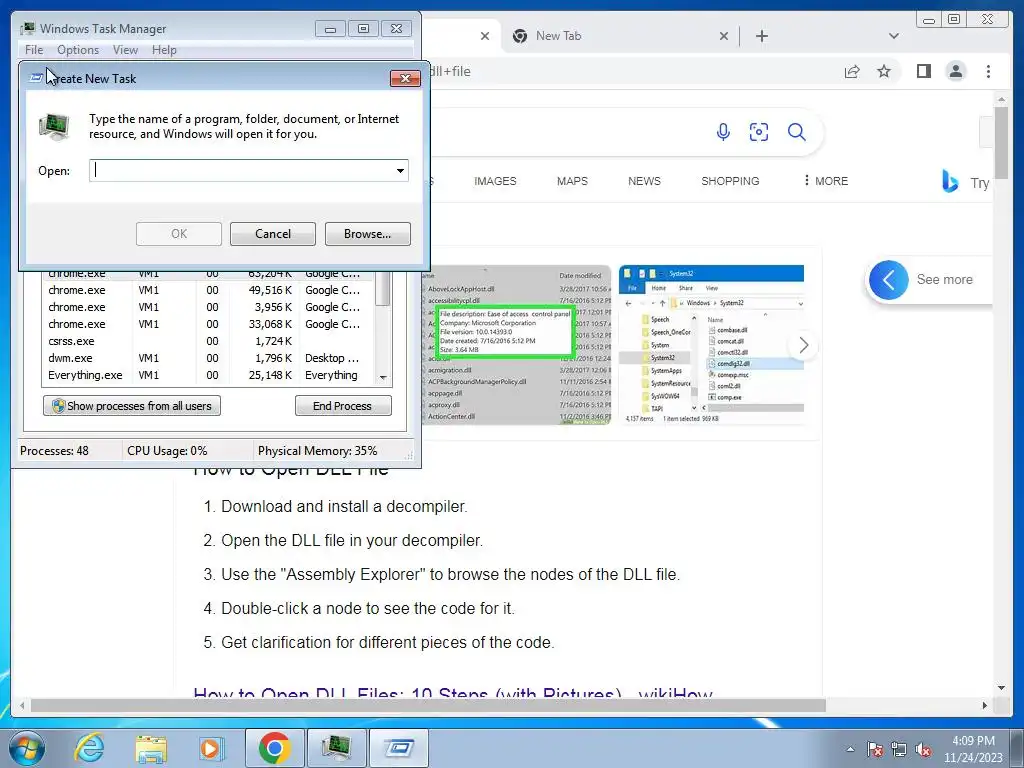Click the visual search camera icon

pyautogui.click(x=759, y=132)
